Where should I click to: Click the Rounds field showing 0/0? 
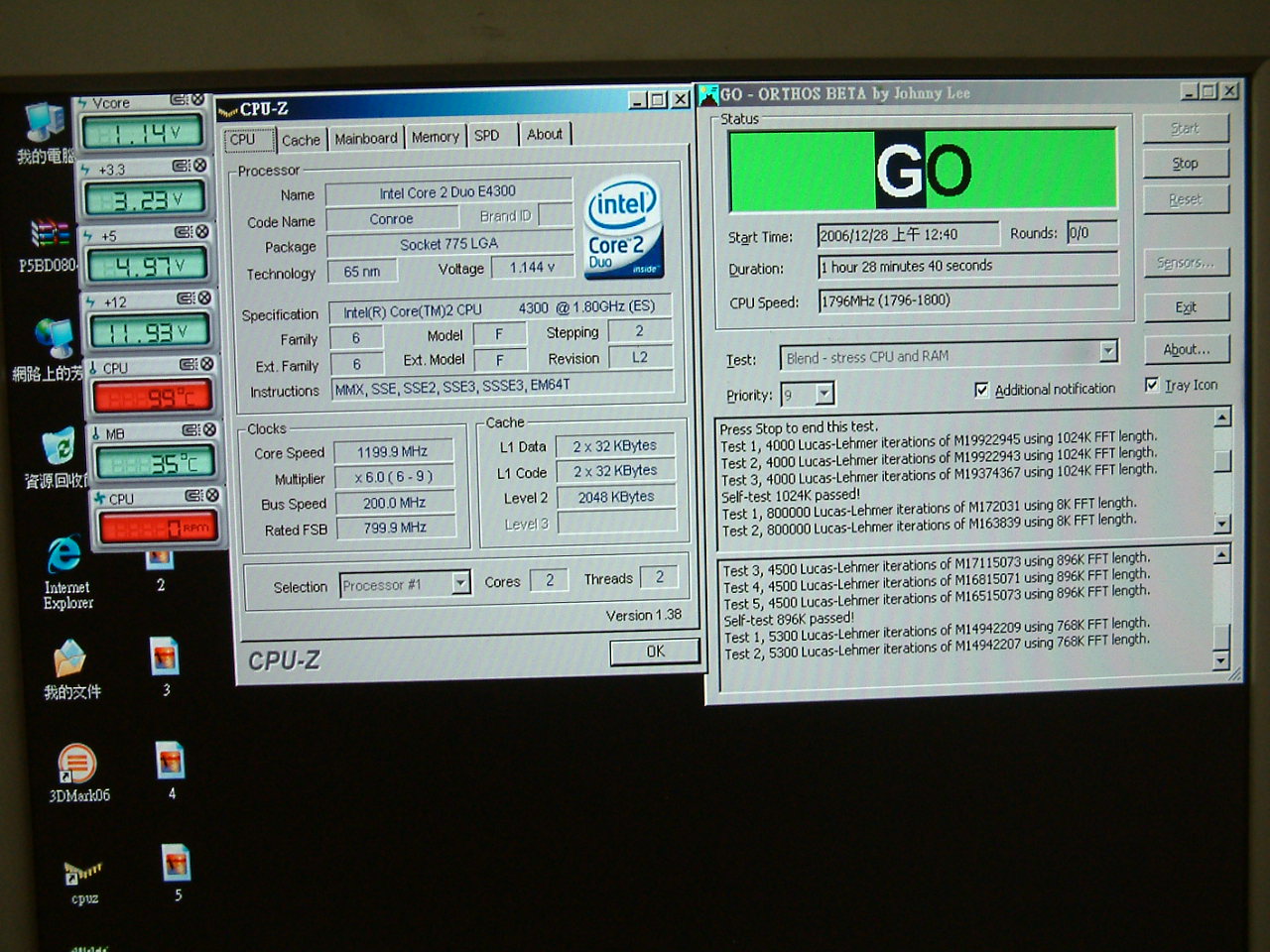tap(1092, 233)
